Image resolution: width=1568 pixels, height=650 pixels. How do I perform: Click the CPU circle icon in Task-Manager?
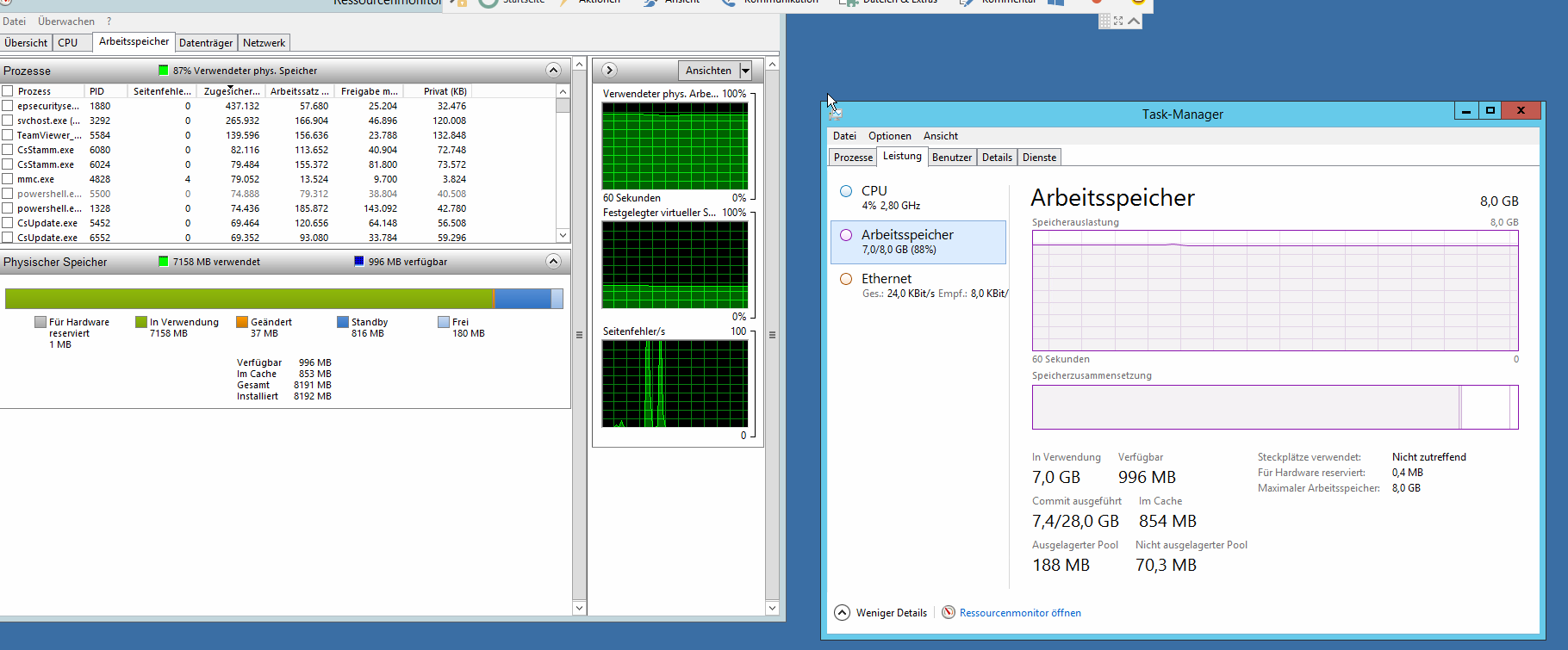click(846, 191)
